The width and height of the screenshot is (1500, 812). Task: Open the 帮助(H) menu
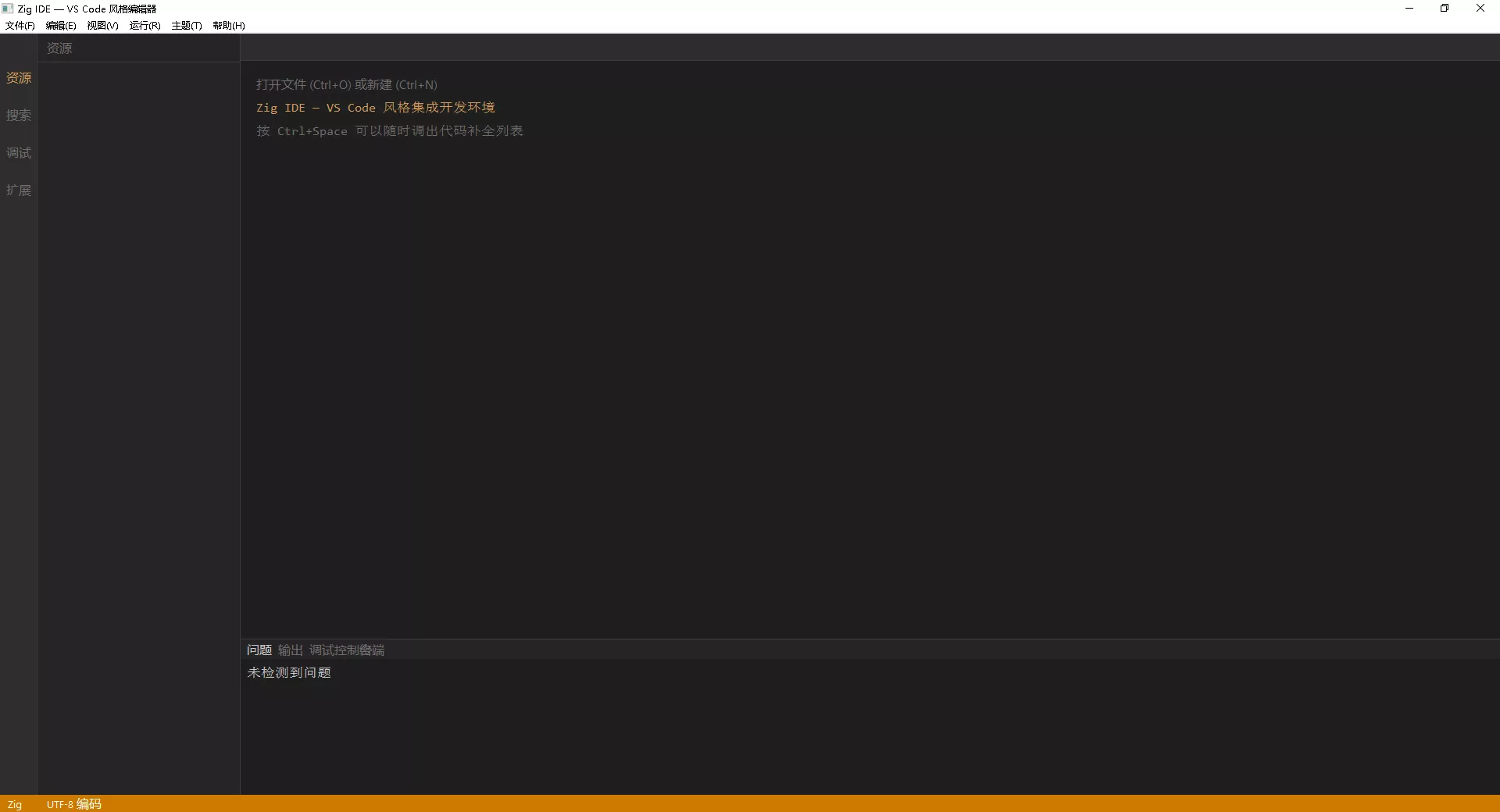coord(229,26)
